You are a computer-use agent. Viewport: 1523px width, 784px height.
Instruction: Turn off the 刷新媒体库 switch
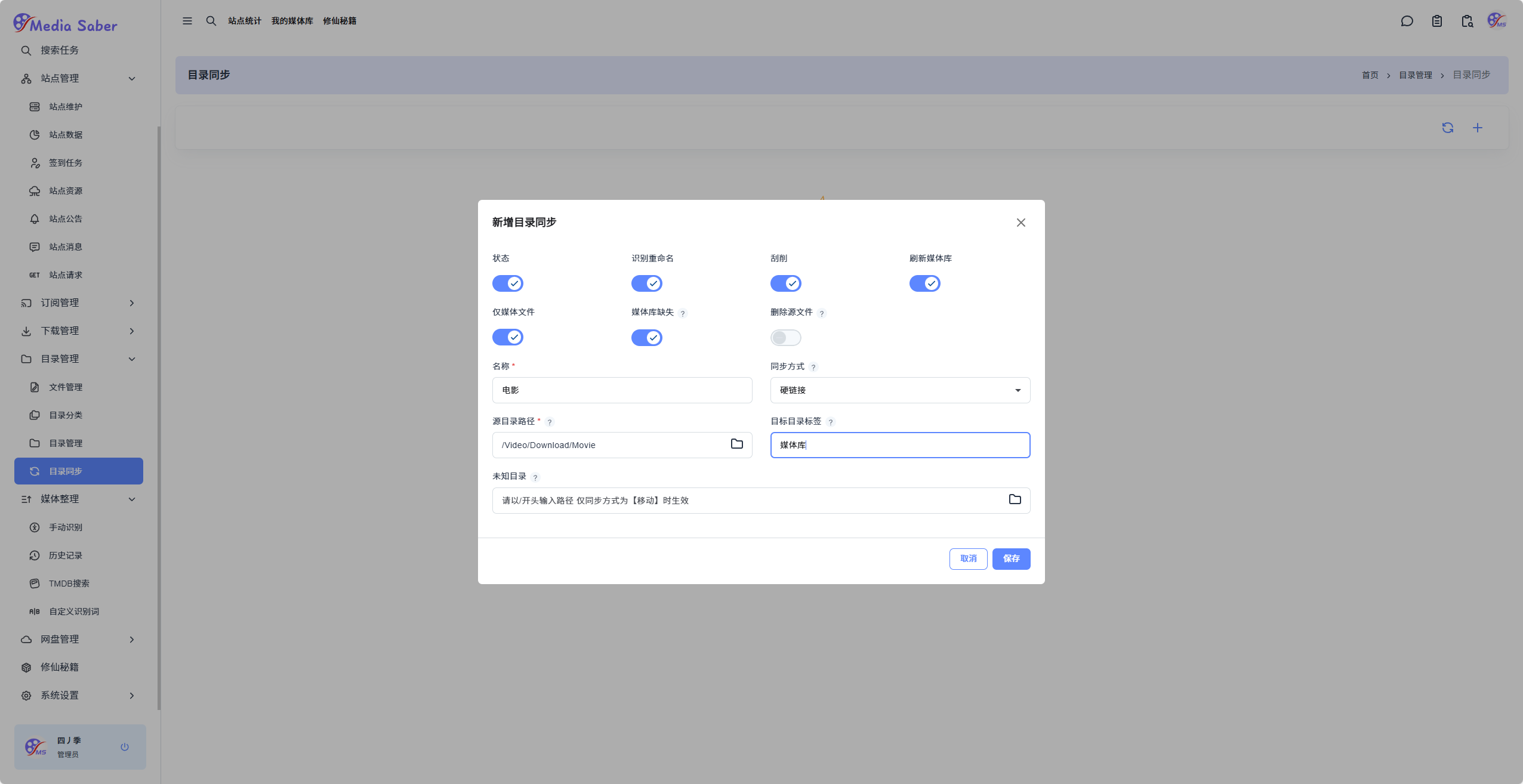tap(924, 283)
